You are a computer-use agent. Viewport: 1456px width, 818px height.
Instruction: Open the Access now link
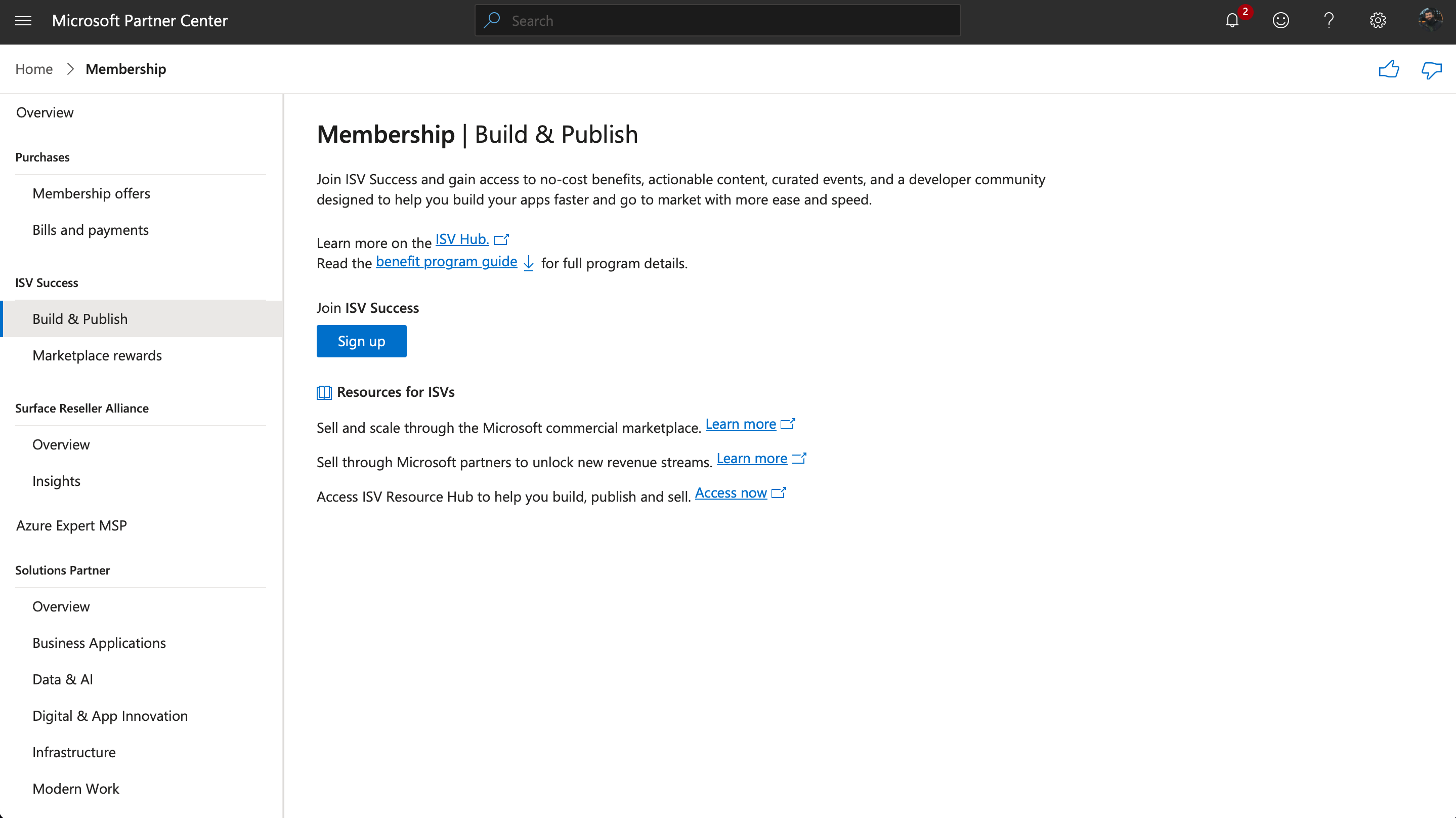click(x=730, y=494)
